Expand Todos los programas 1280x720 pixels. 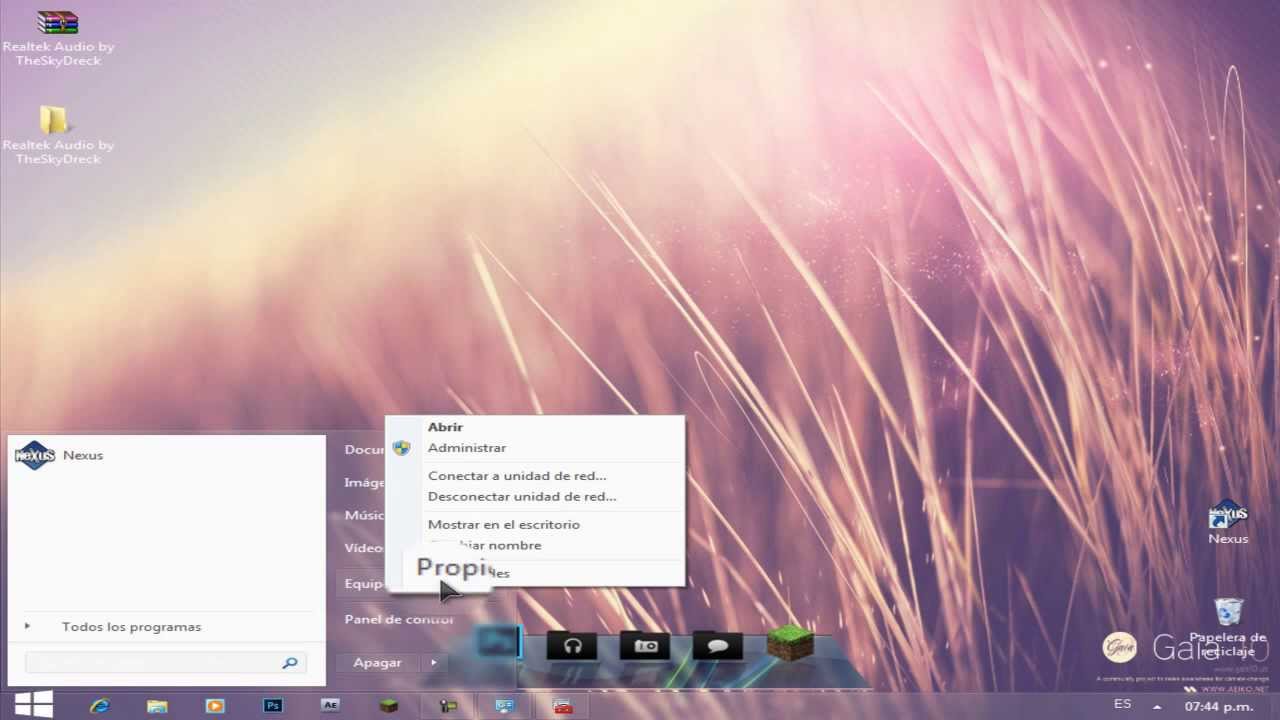(x=131, y=627)
